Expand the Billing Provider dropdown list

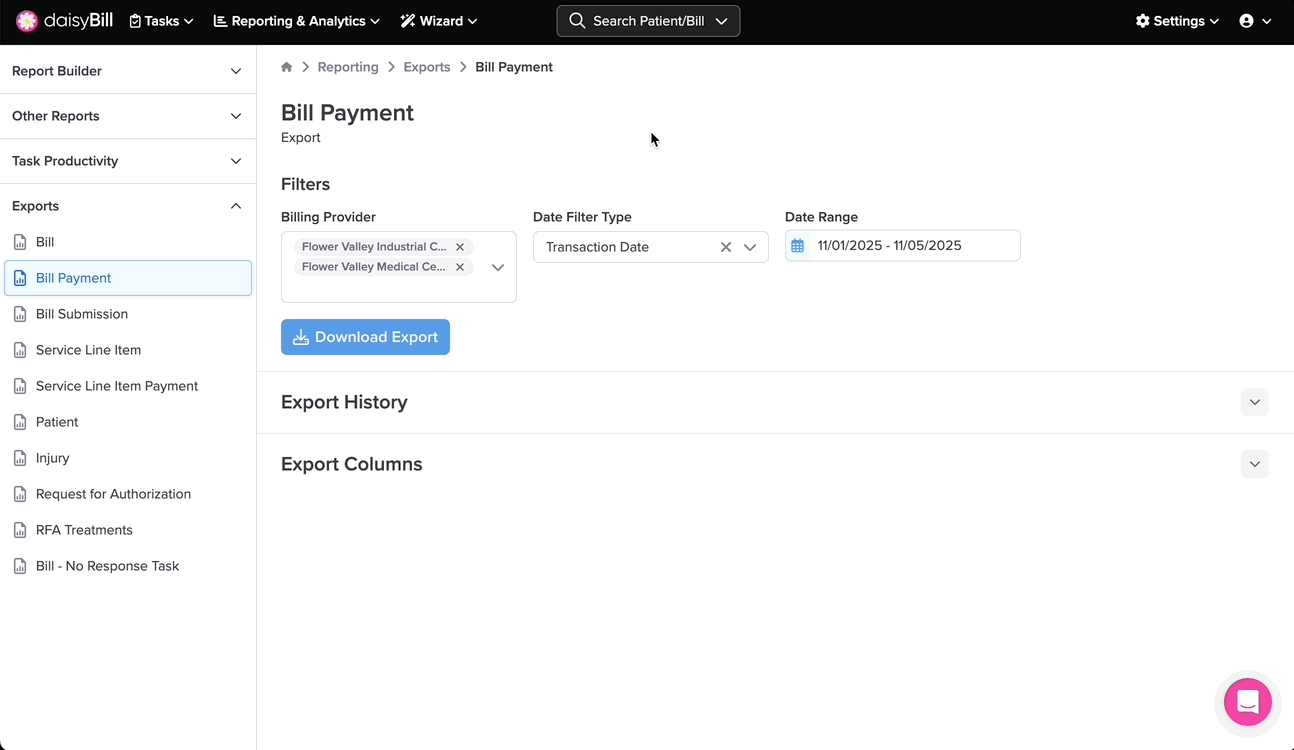click(x=497, y=267)
